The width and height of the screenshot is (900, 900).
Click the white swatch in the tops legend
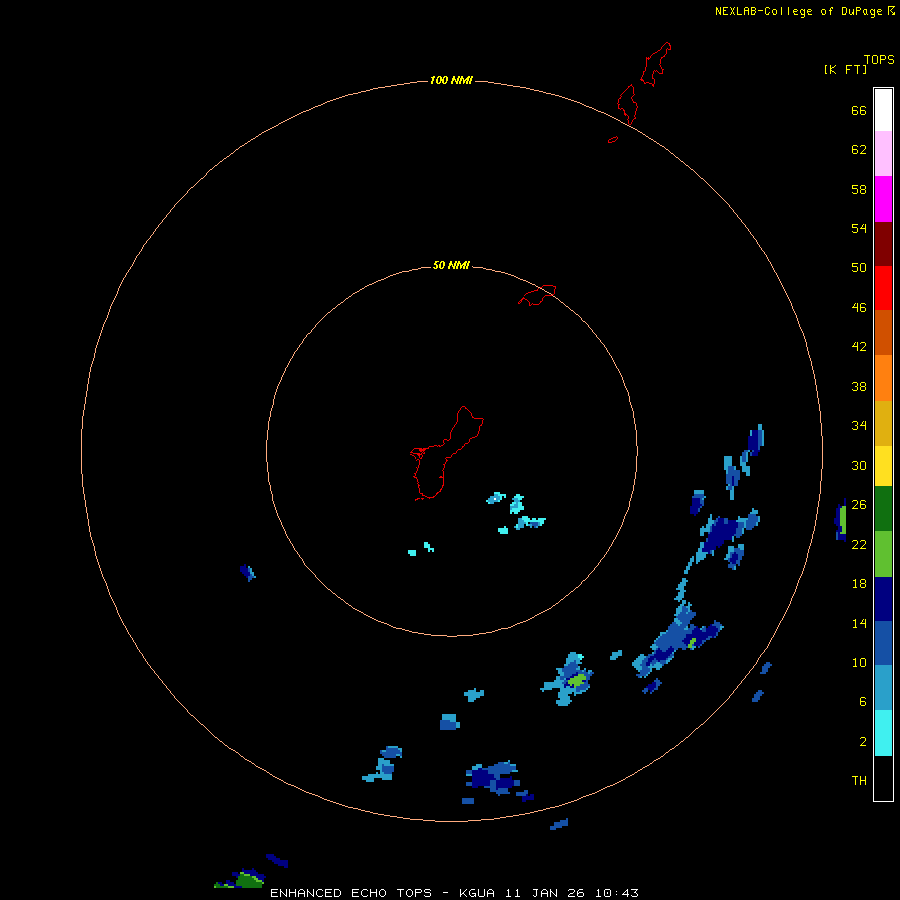click(883, 110)
